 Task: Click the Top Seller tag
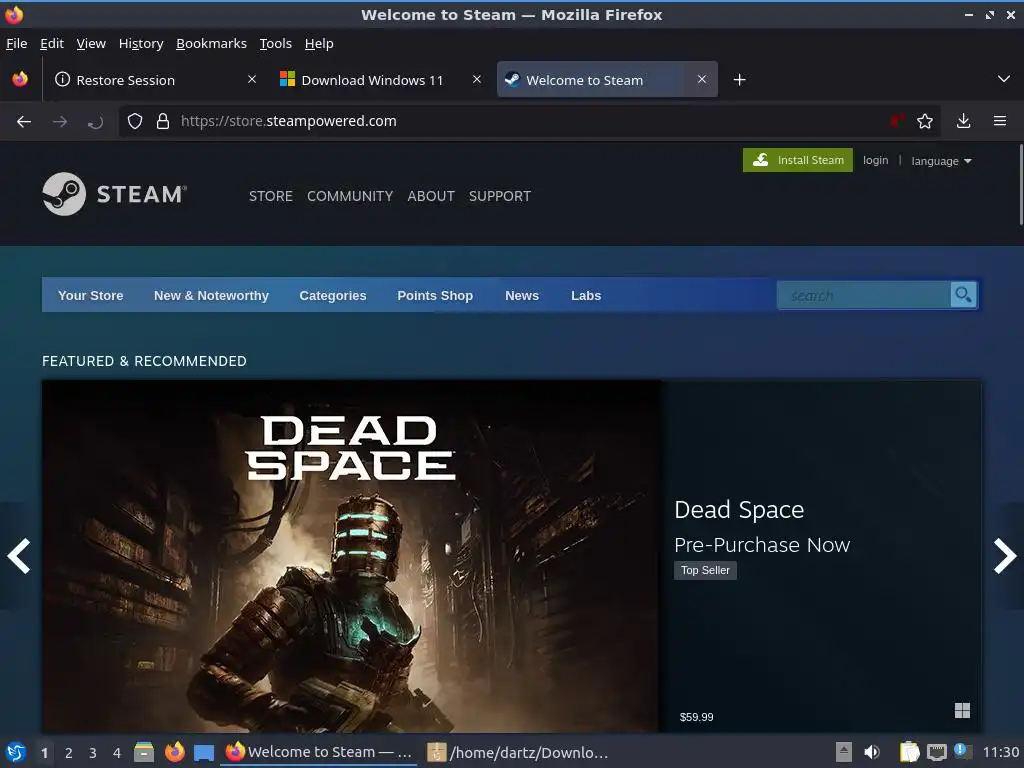click(705, 570)
